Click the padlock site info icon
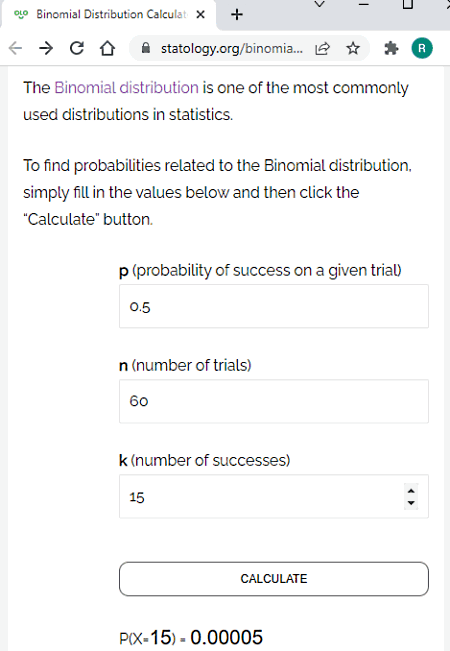Viewport: 450px width, 651px height. [146, 48]
